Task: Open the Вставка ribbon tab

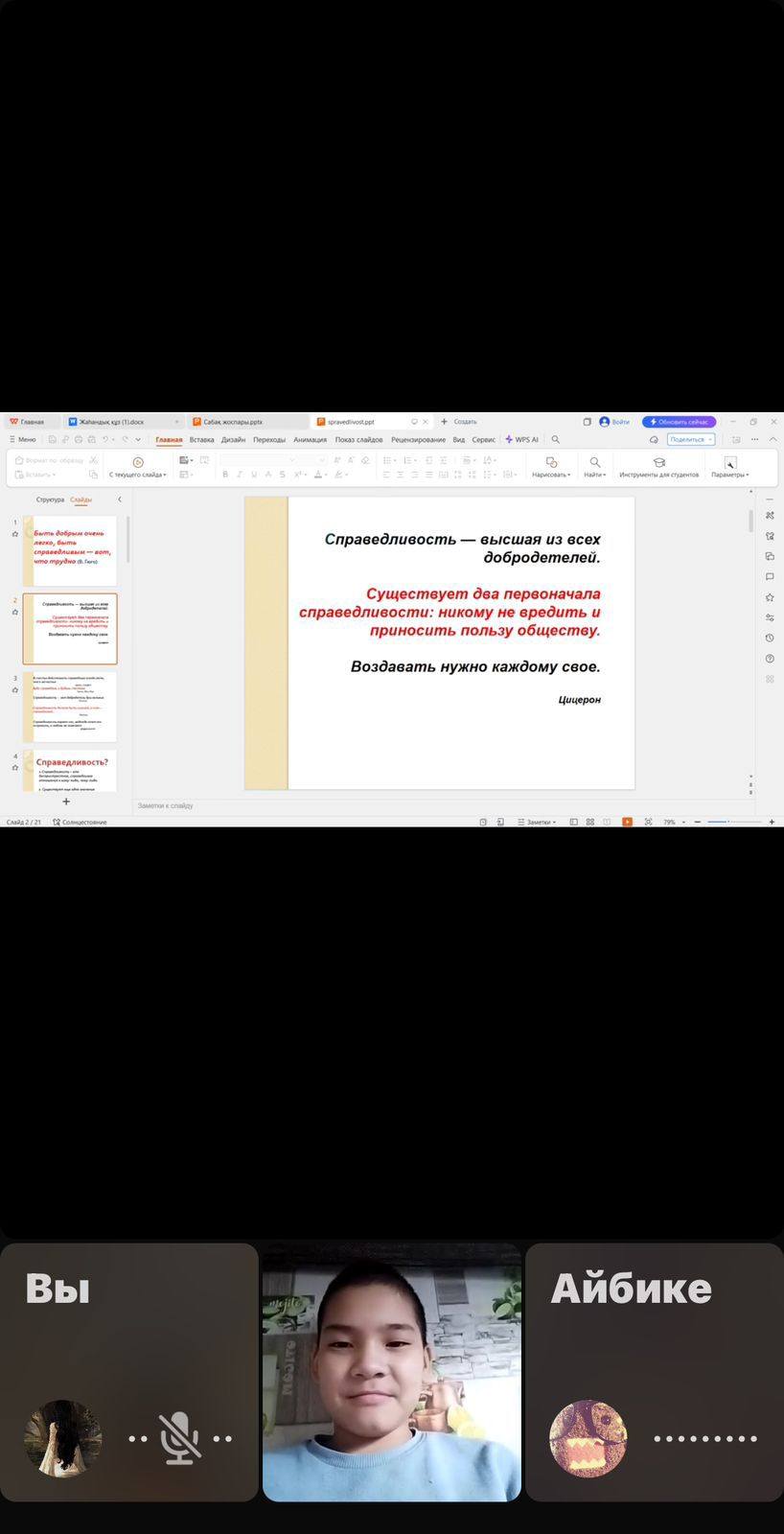Action: coord(201,440)
